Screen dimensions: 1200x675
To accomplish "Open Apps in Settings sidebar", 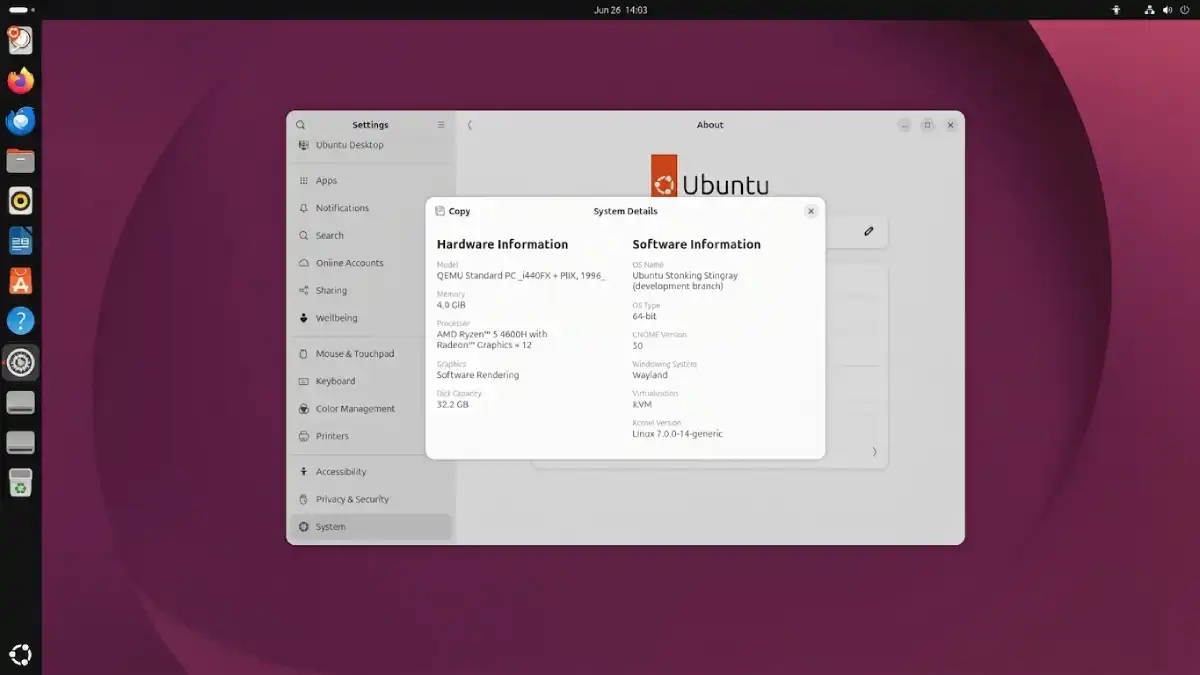I will click(x=370, y=181).
